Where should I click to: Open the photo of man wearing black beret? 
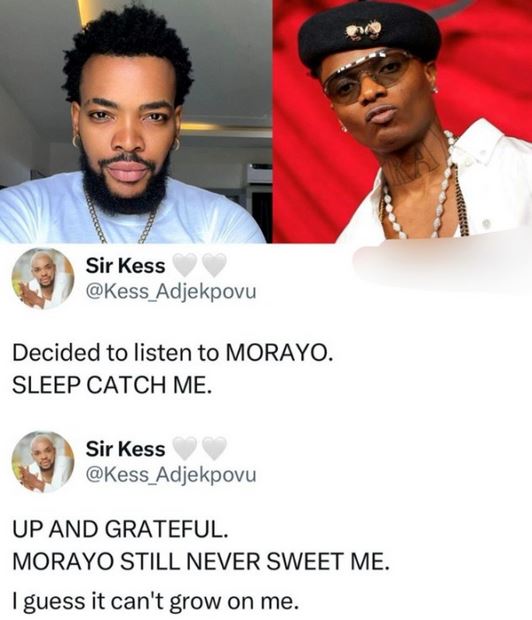pyautogui.click(x=402, y=121)
